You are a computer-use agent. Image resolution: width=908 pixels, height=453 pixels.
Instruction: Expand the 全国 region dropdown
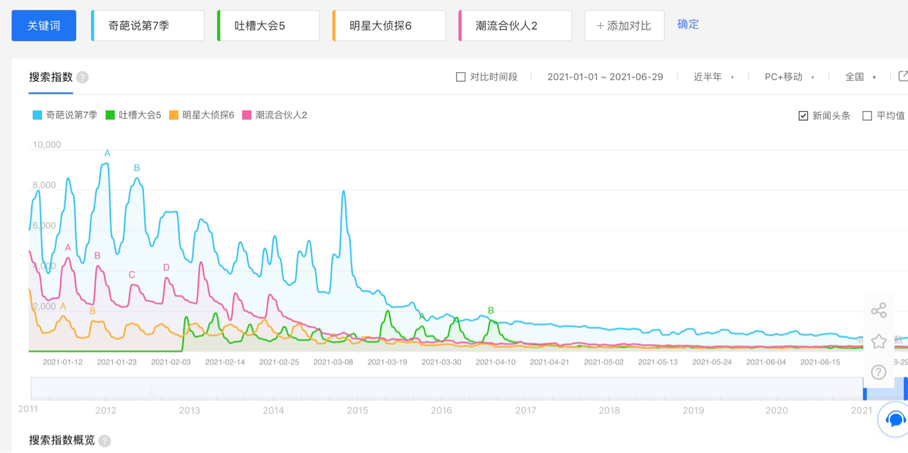[x=860, y=77]
